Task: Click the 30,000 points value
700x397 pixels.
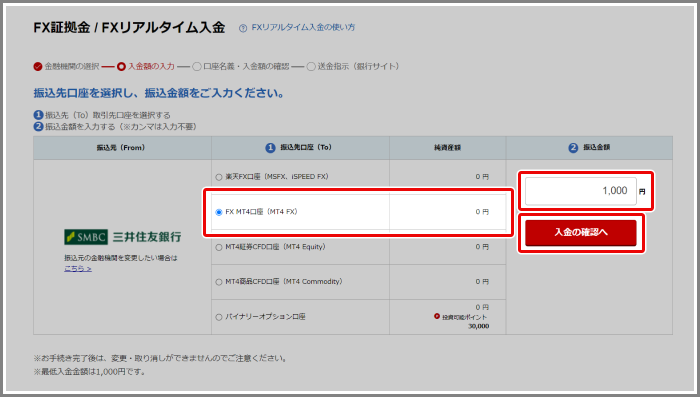Action: click(479, 326)
